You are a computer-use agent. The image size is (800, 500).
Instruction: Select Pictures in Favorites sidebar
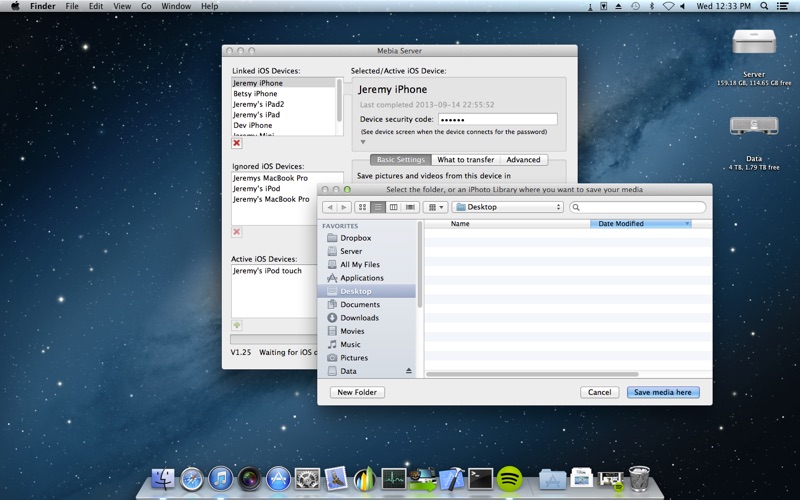click(x=367, y=358)
